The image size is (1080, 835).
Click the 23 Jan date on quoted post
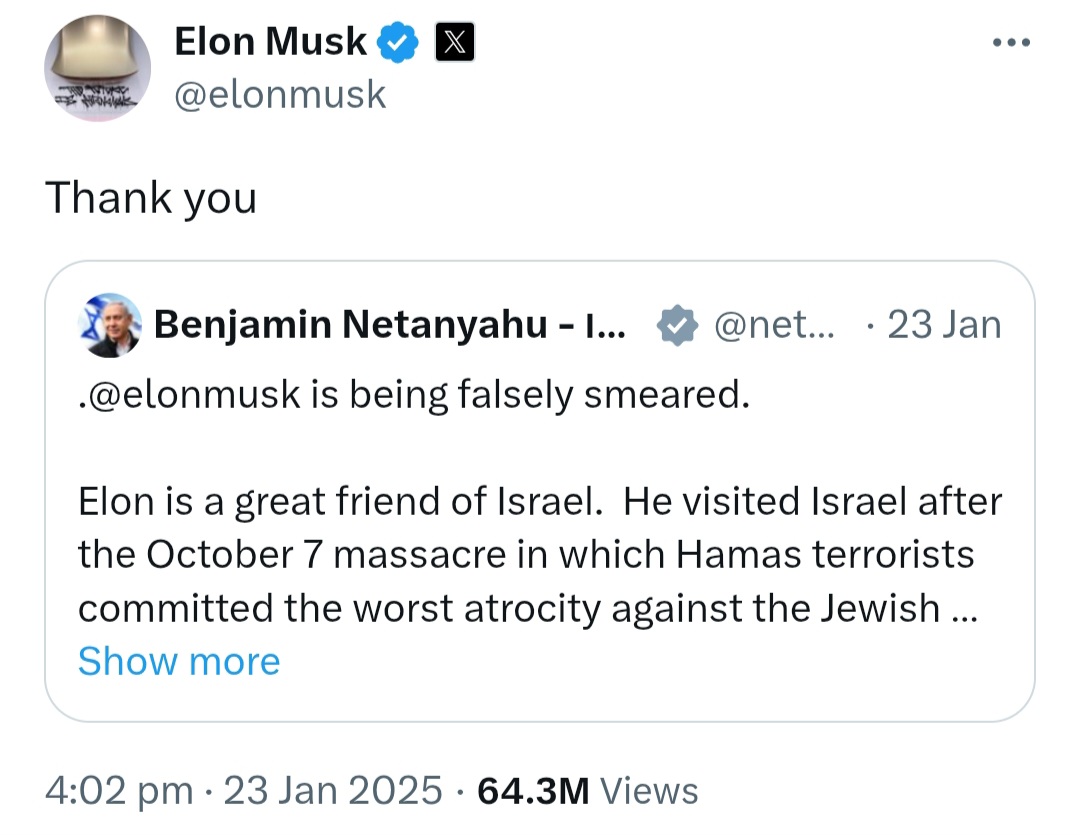tap(944, 324)
